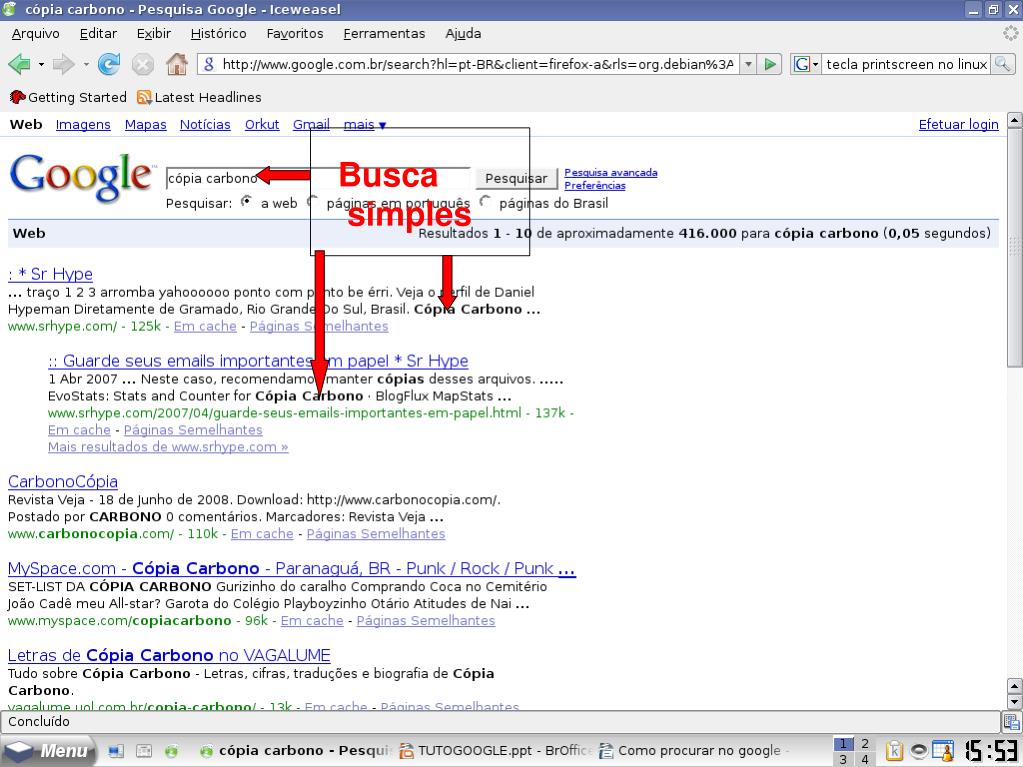Open Letras de Cópia Carbono no VAGALUME
Image resolution: width=1023 pixels, height=767 pixels.
coord(169,655)
